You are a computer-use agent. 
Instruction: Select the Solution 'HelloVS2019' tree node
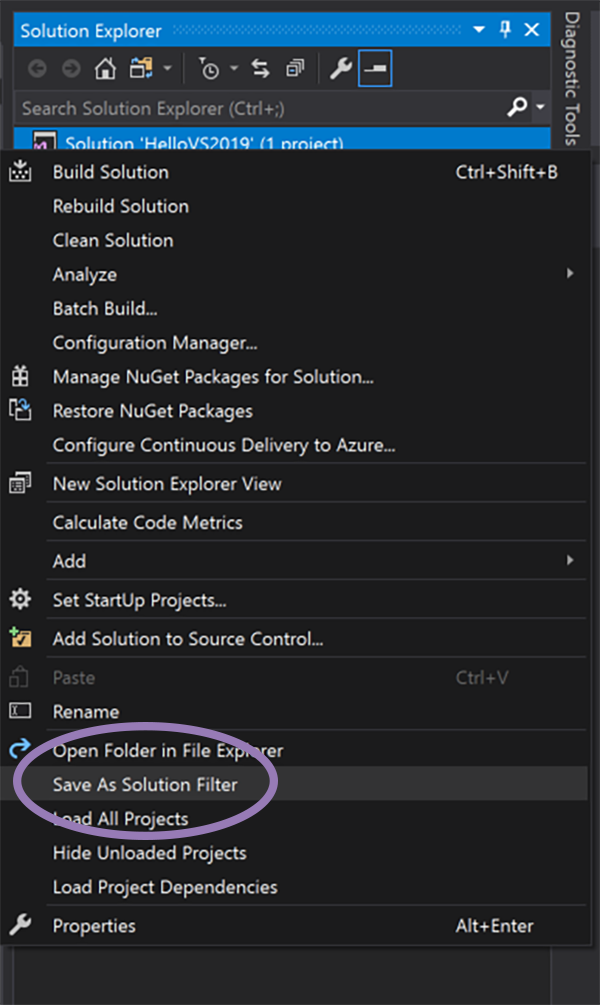(203, 141)
